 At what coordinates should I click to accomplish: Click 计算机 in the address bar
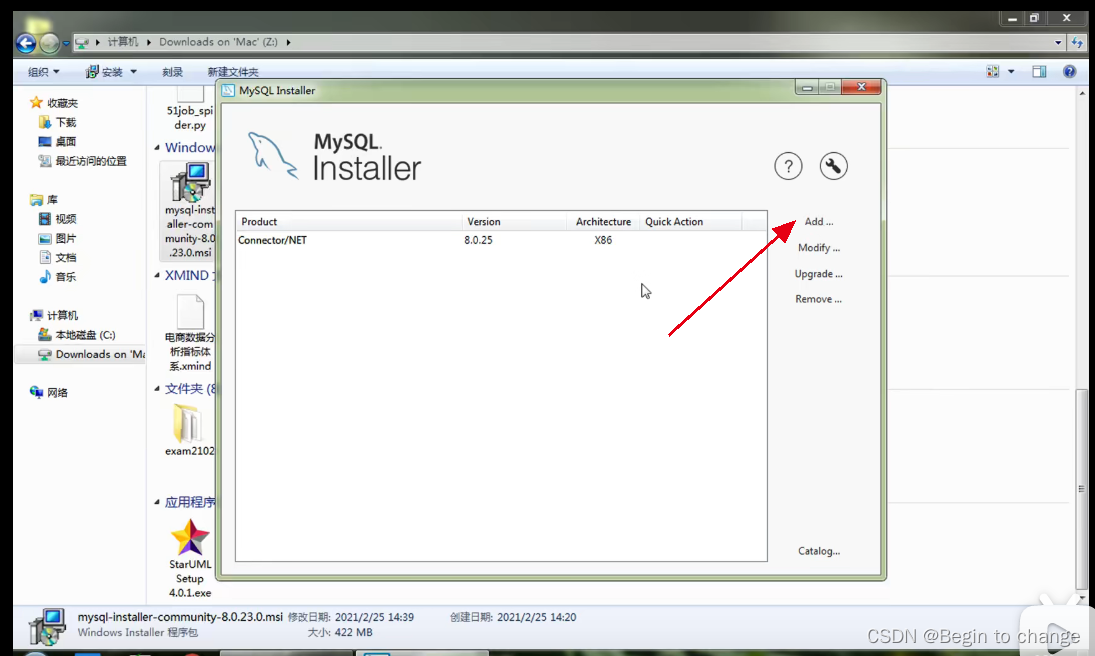coord(123,42)
